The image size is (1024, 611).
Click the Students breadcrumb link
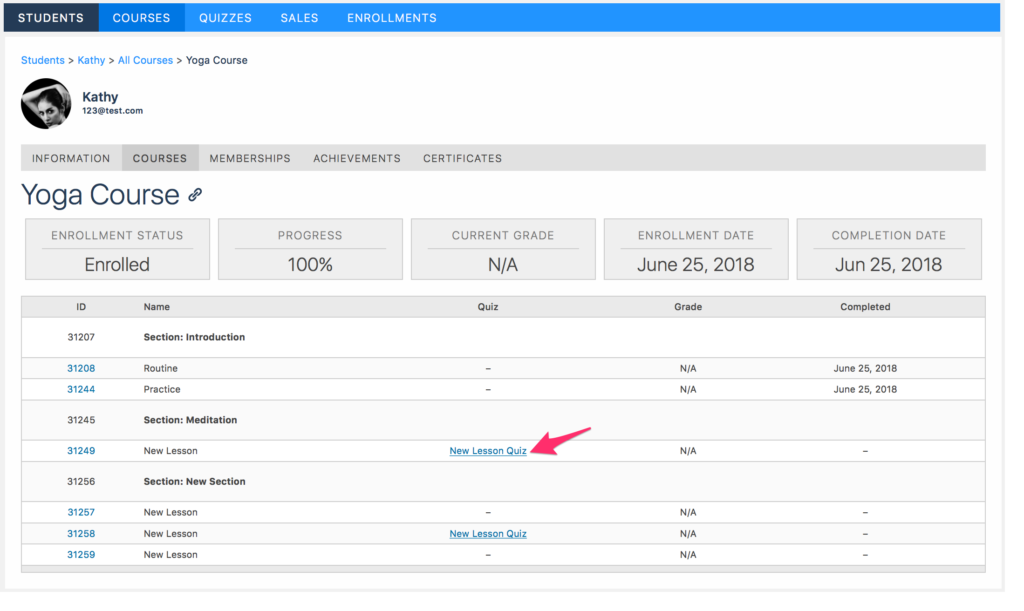(x=42, y=60)
